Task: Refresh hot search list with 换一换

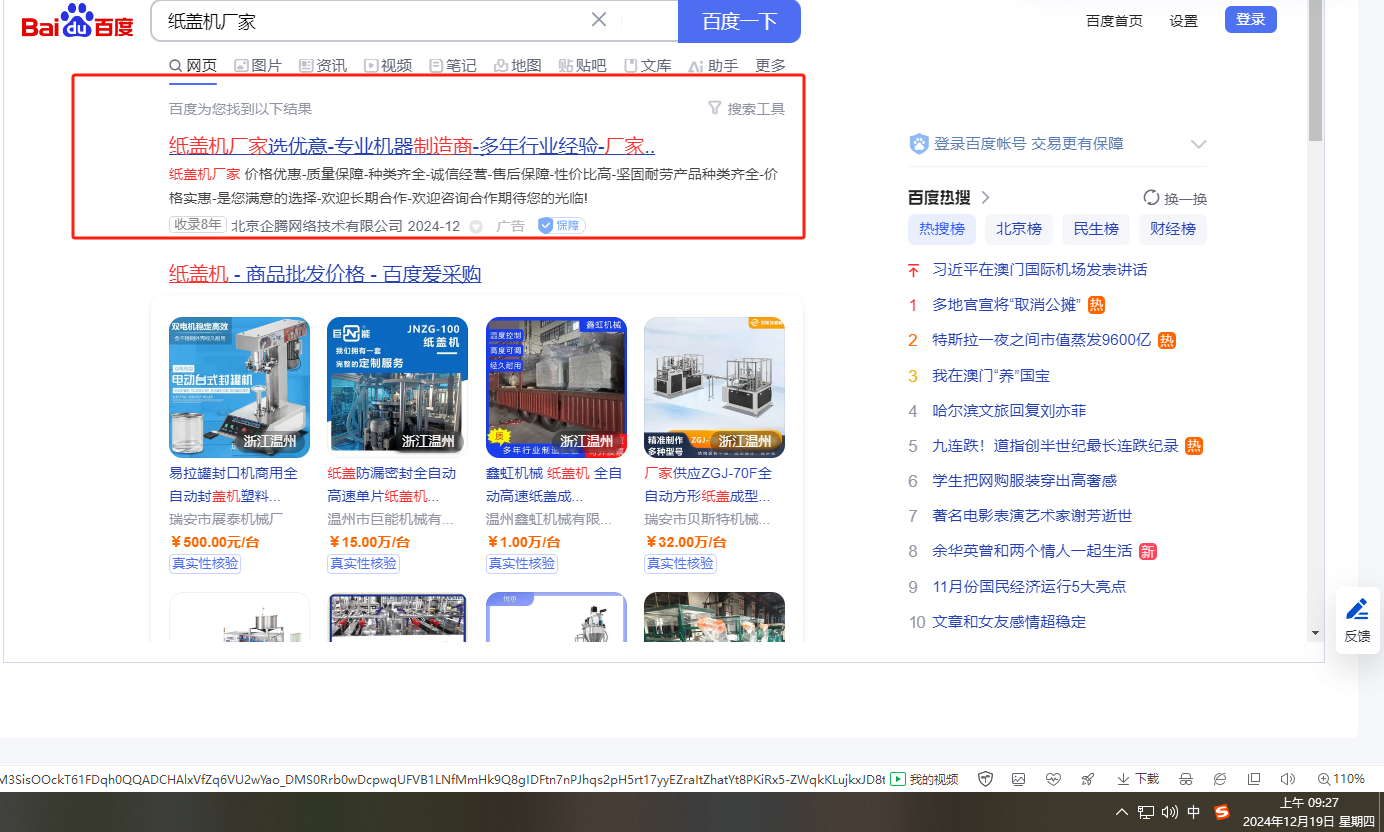Action: (x=1175, y=198)
